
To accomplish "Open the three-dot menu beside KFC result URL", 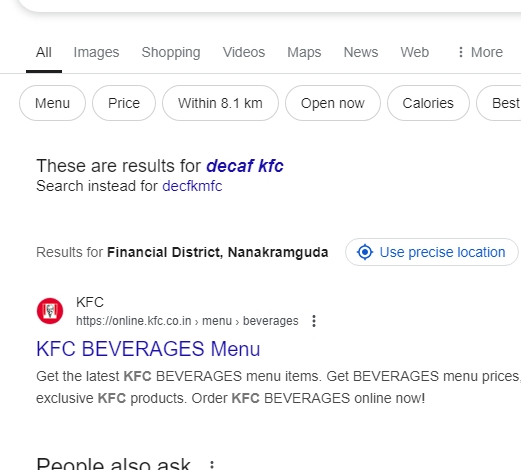I will (314, 321).
